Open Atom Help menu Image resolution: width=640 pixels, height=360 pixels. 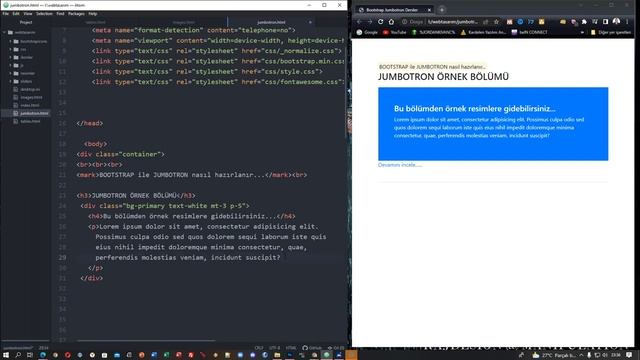93,14
